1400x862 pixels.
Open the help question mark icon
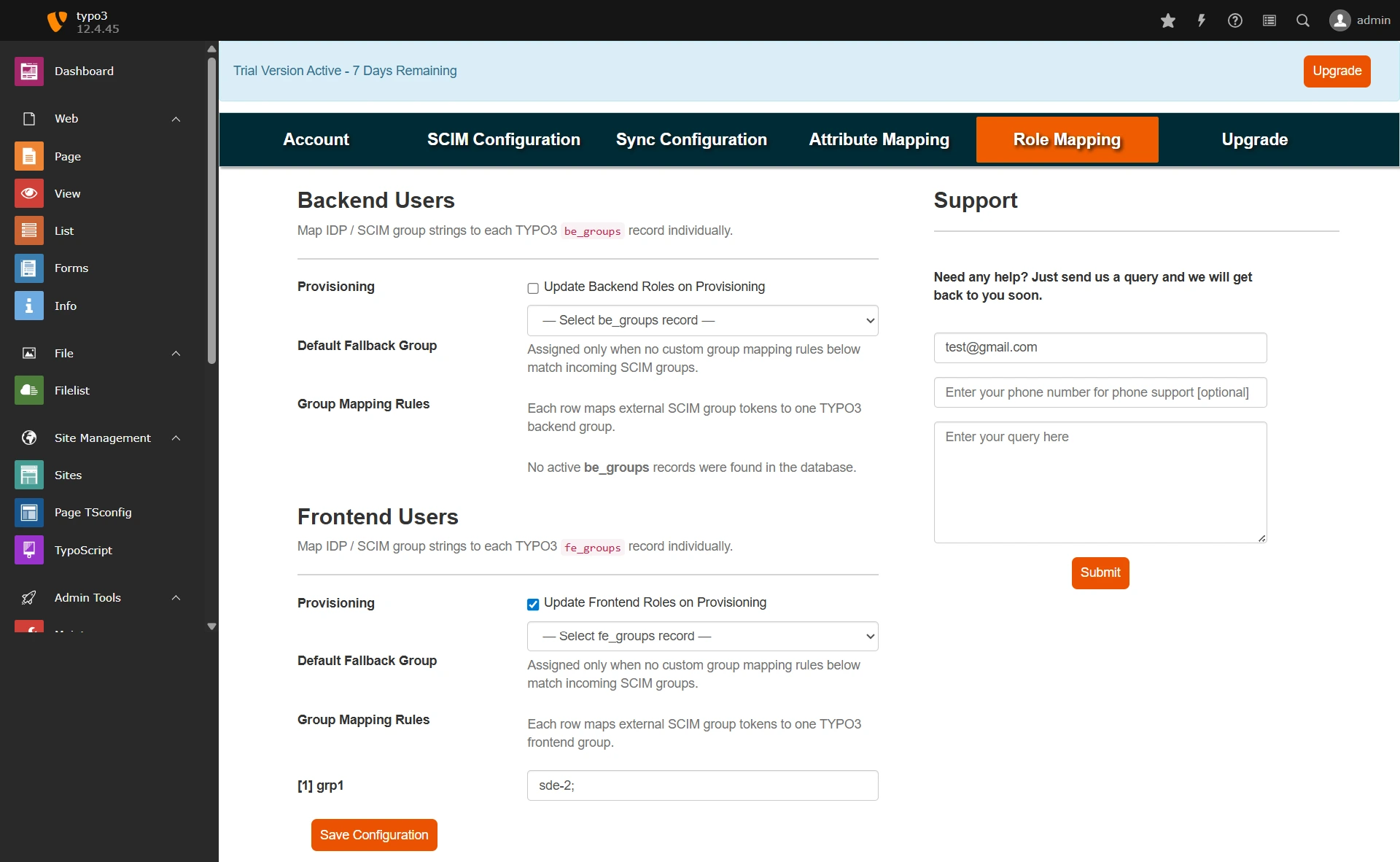point(1235,20)
